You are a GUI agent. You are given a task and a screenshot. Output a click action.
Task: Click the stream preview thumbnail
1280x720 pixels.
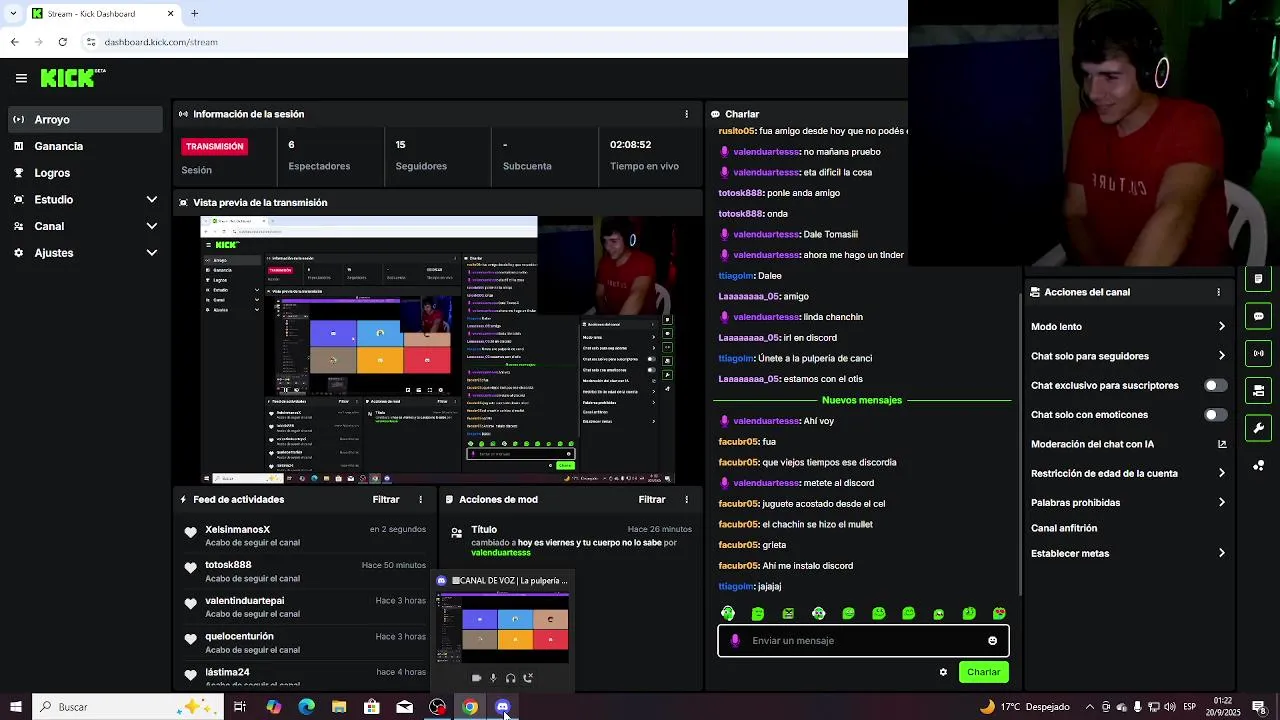[438, 350]
